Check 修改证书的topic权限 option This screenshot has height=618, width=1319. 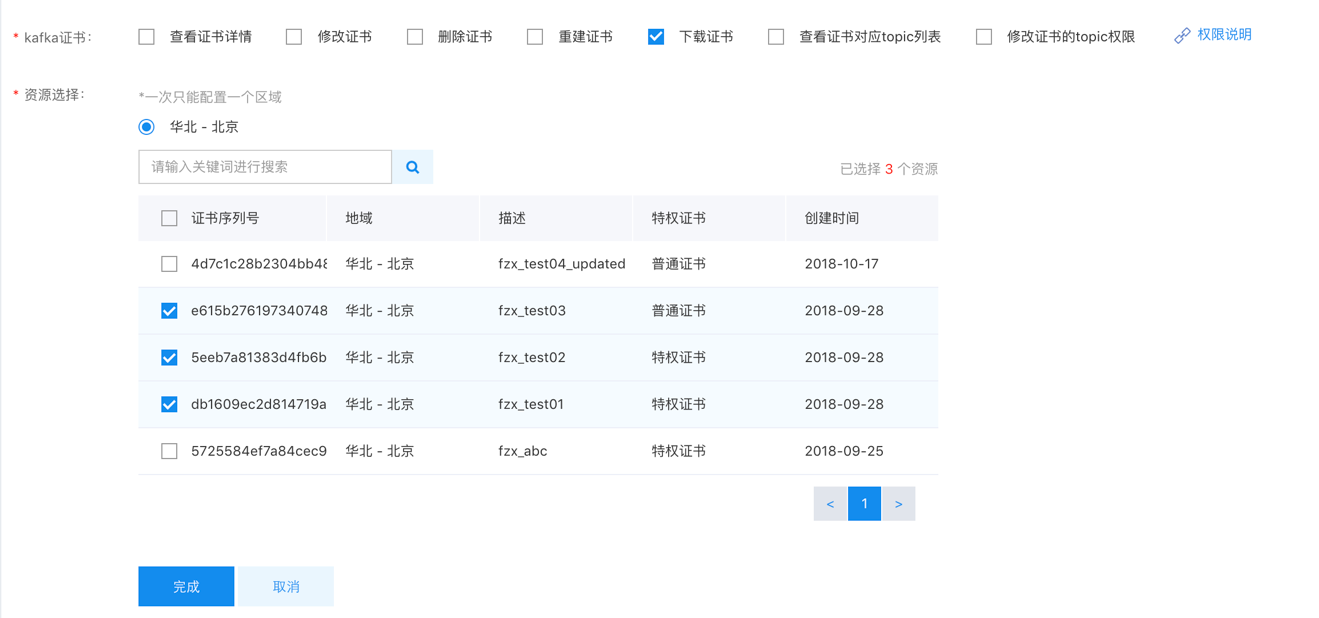pyautogui.click(x=984, y=37)
